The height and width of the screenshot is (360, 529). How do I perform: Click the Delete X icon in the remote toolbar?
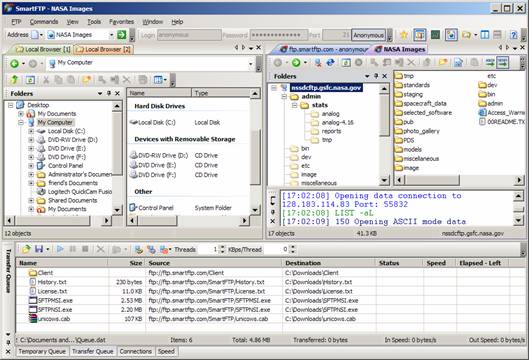[411, 62]
